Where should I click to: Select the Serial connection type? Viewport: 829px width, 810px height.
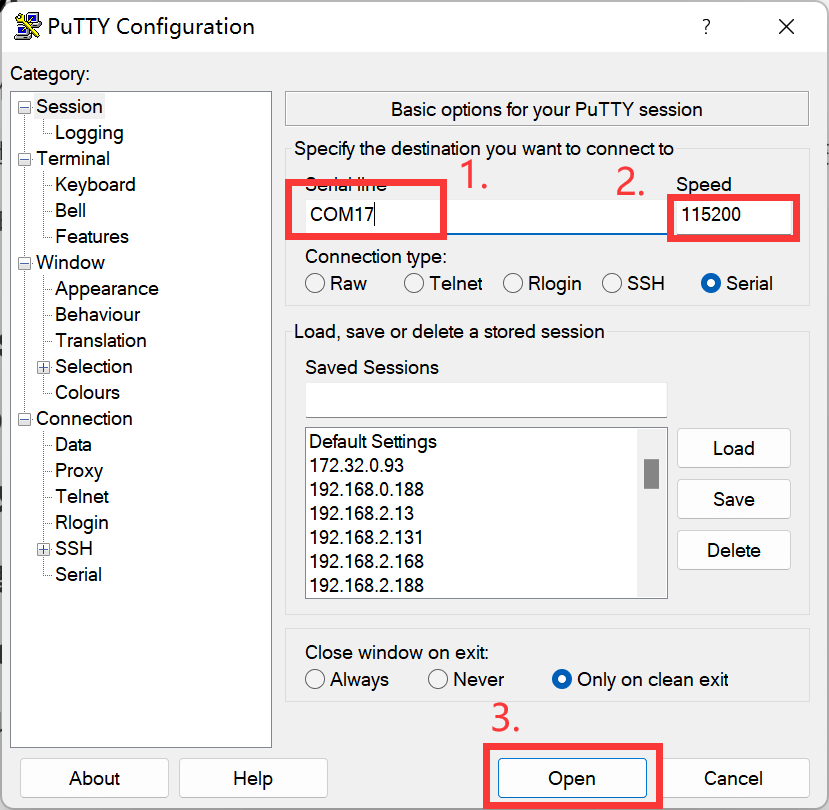pos(710,283)
